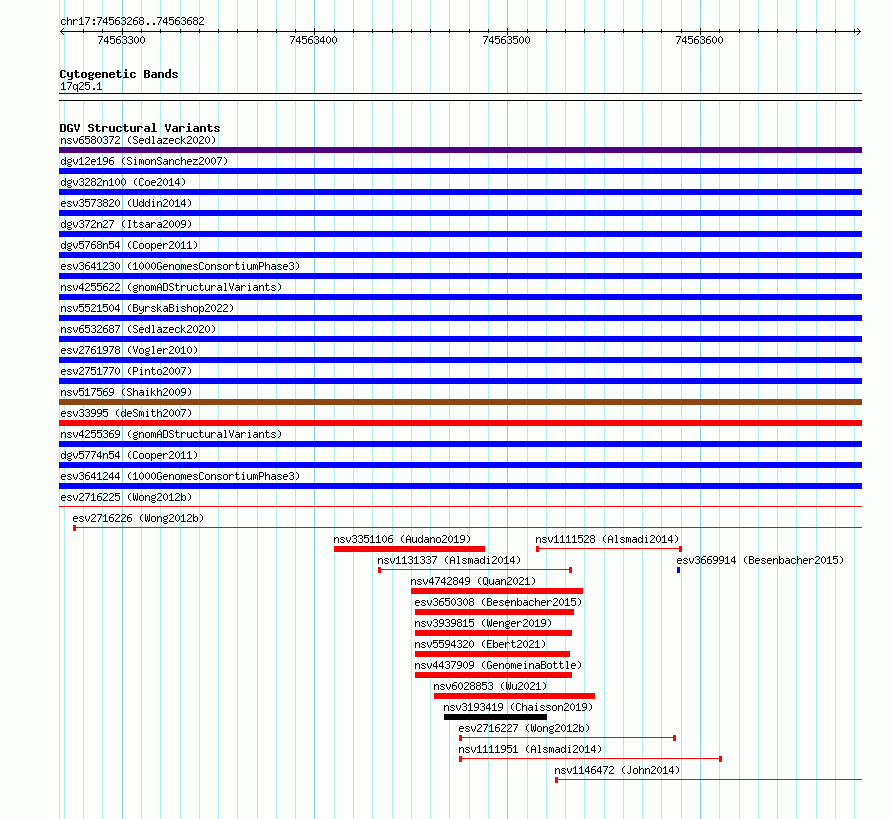Click the small blue esv3669914 marker

coord(678,570)
